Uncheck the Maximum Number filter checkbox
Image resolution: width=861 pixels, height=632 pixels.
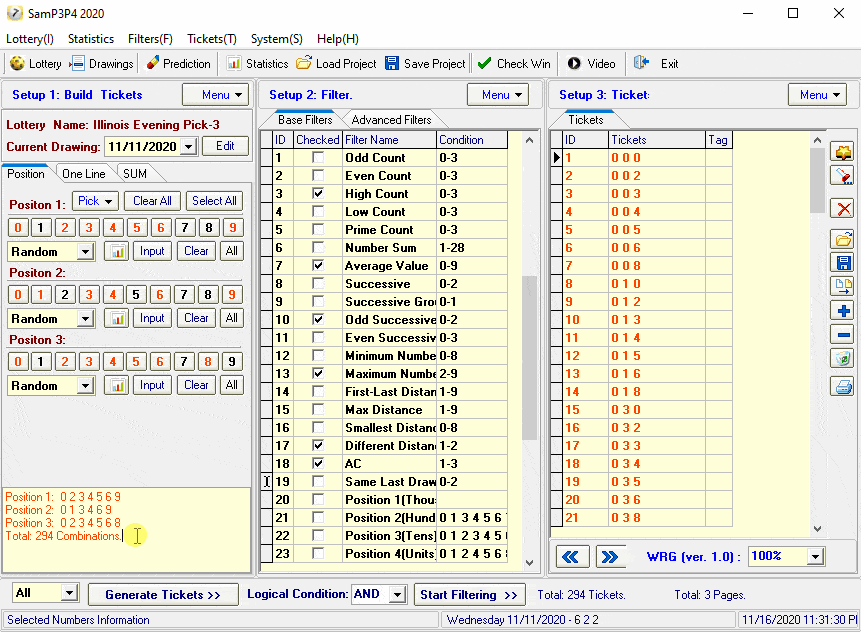coord(318,373)
